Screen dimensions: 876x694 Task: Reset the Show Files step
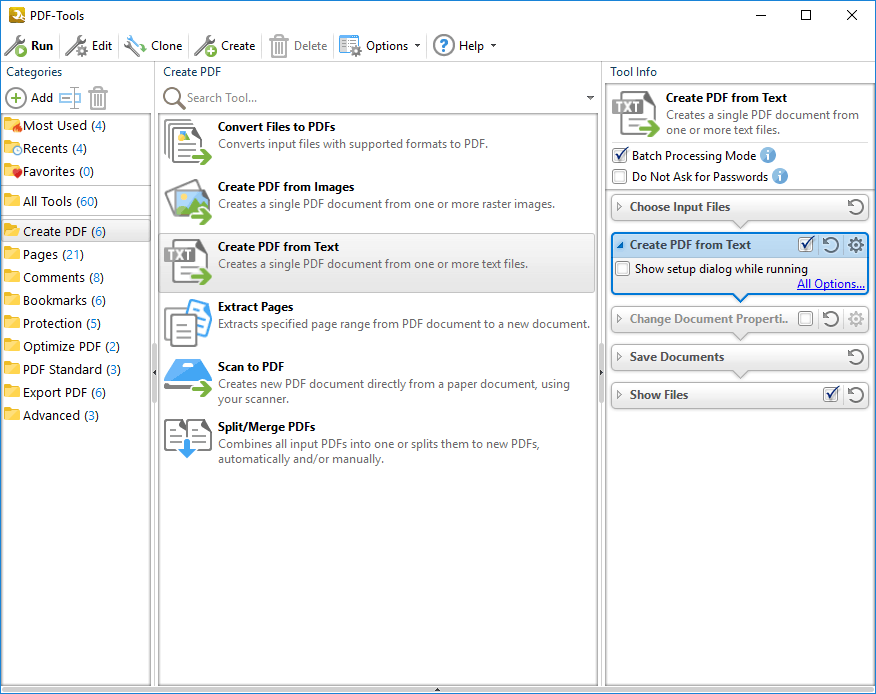(855, 394)
